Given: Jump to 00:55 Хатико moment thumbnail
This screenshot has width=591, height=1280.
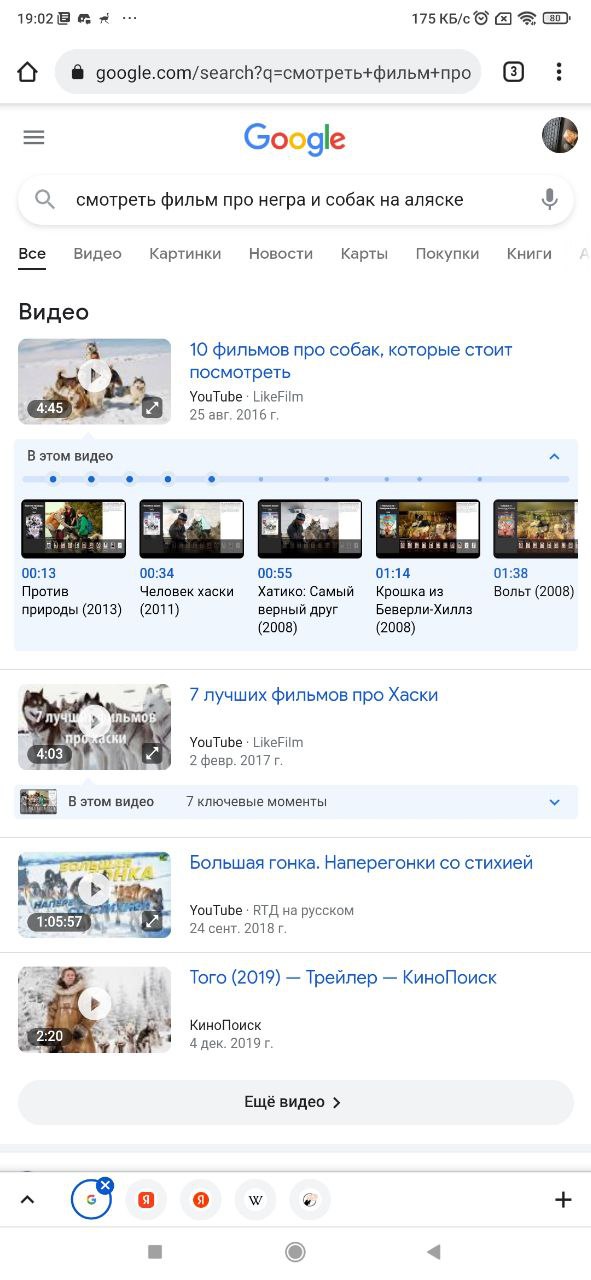Looking at the screenshot, I should click(310, 529).
